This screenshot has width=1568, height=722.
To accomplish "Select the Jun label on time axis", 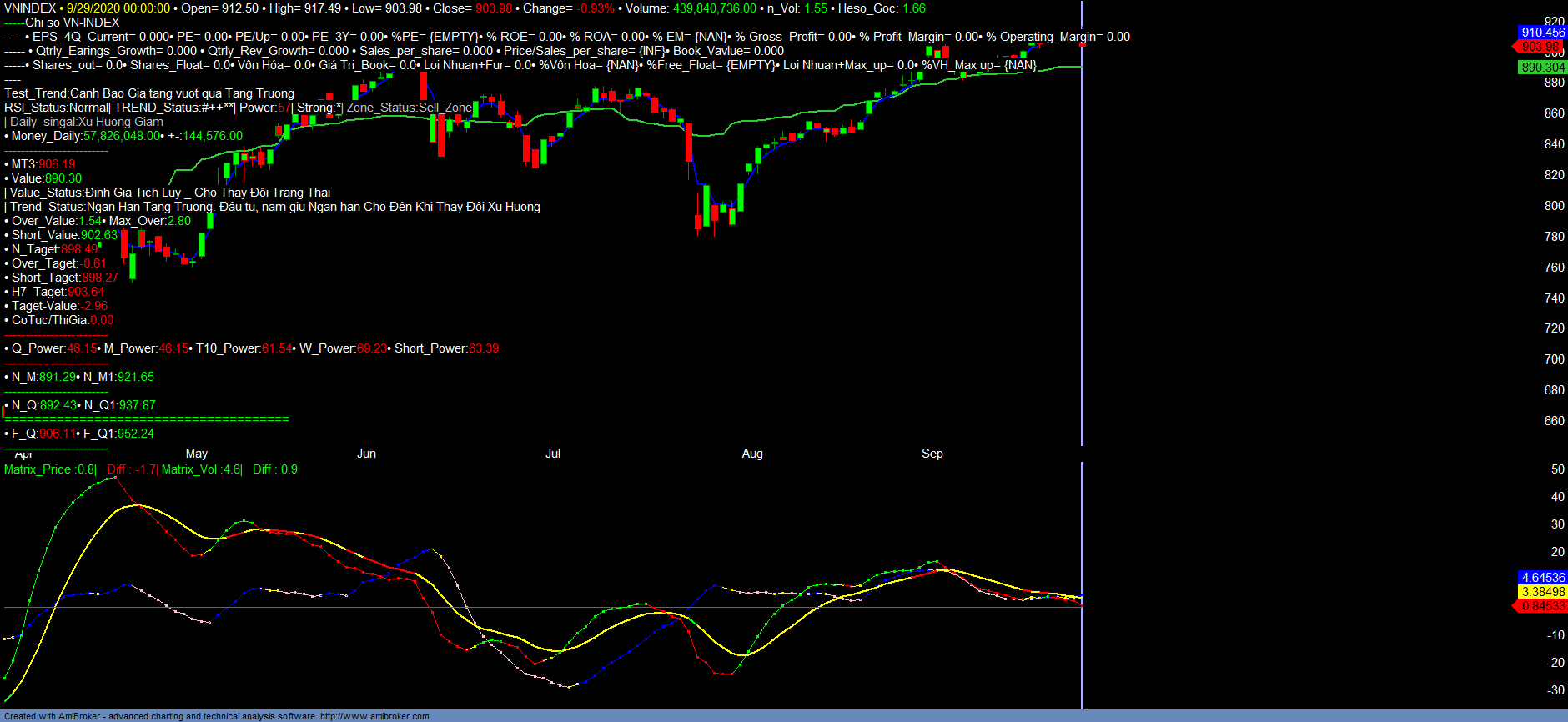I will [x=366, y=454].
